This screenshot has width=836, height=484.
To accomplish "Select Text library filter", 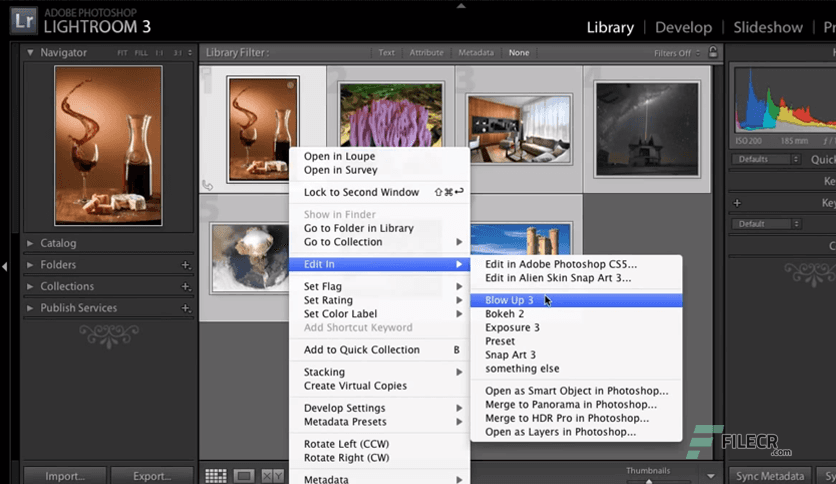I will [387, 53].
